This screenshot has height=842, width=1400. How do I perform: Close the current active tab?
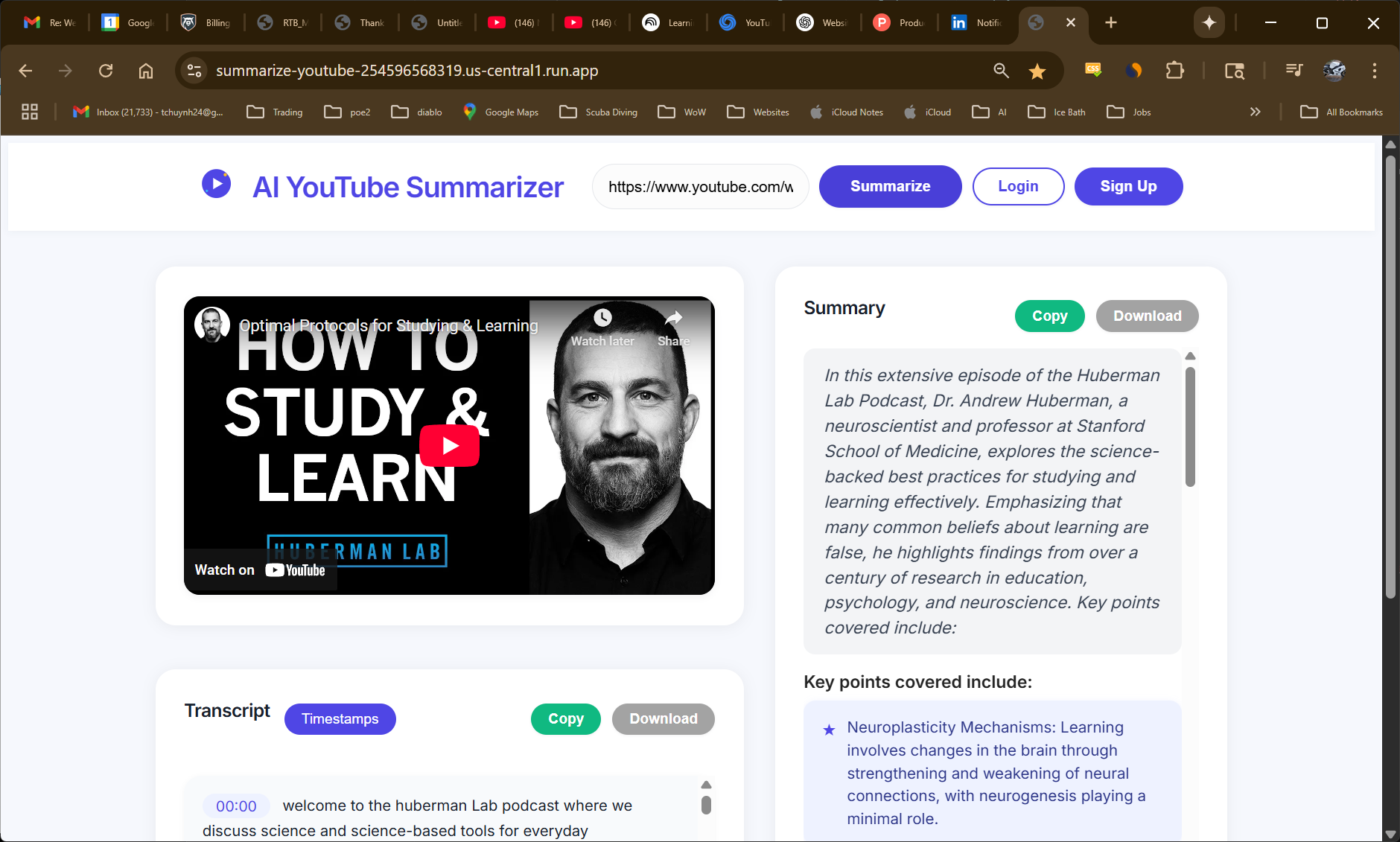coord(1071,22)
